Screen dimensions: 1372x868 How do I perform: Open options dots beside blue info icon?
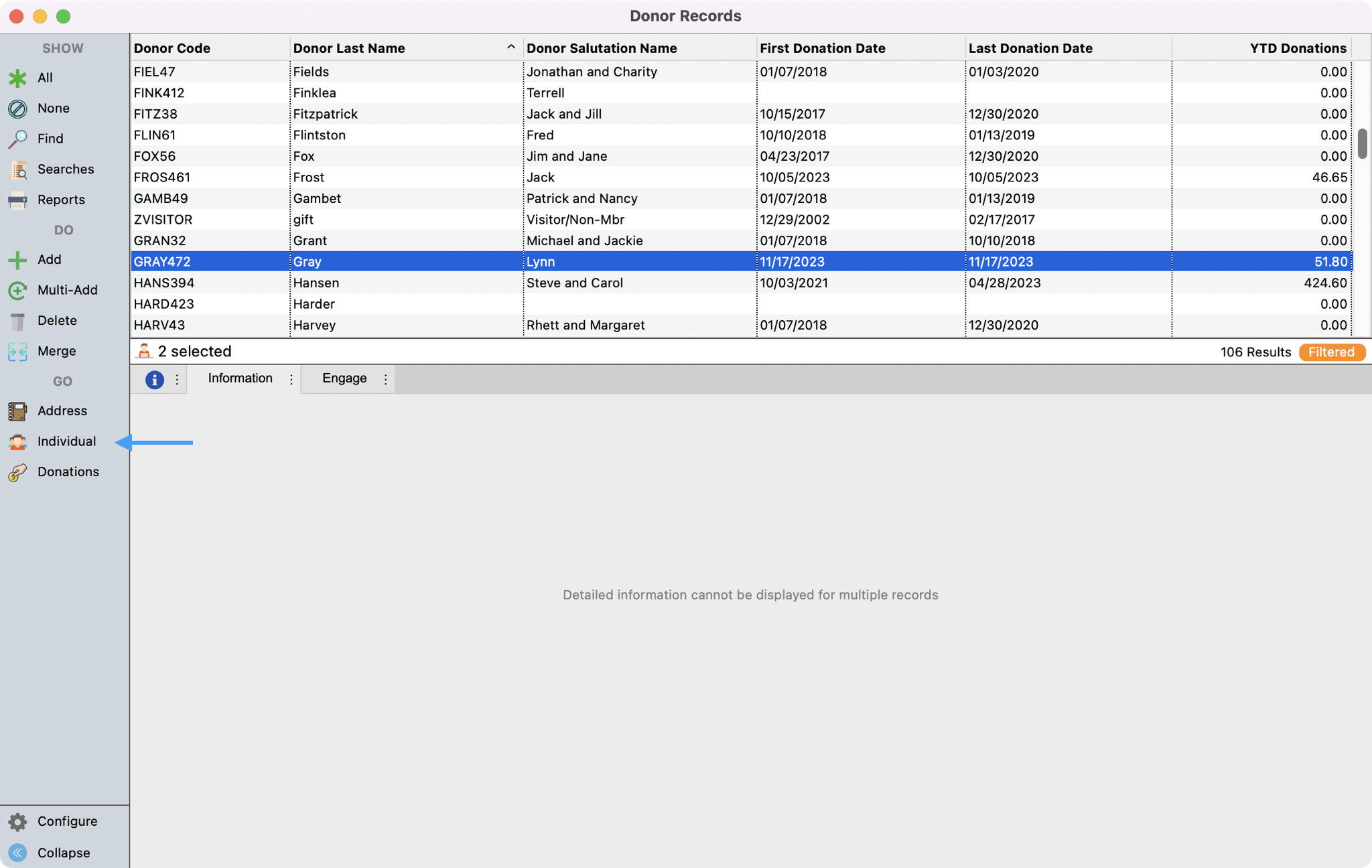[x=177, y=380]
